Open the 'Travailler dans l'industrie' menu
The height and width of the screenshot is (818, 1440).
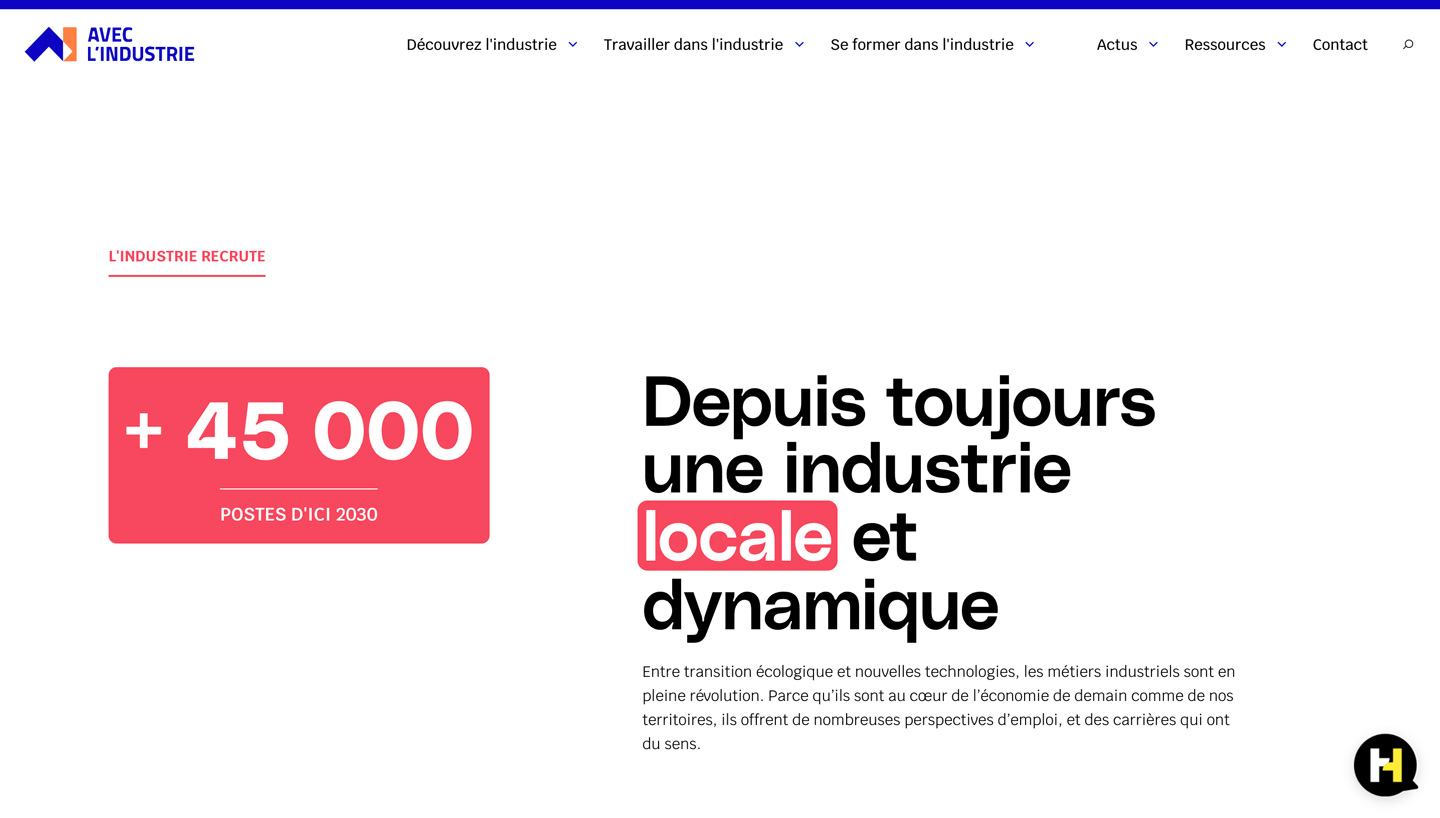tap(693, 44)
